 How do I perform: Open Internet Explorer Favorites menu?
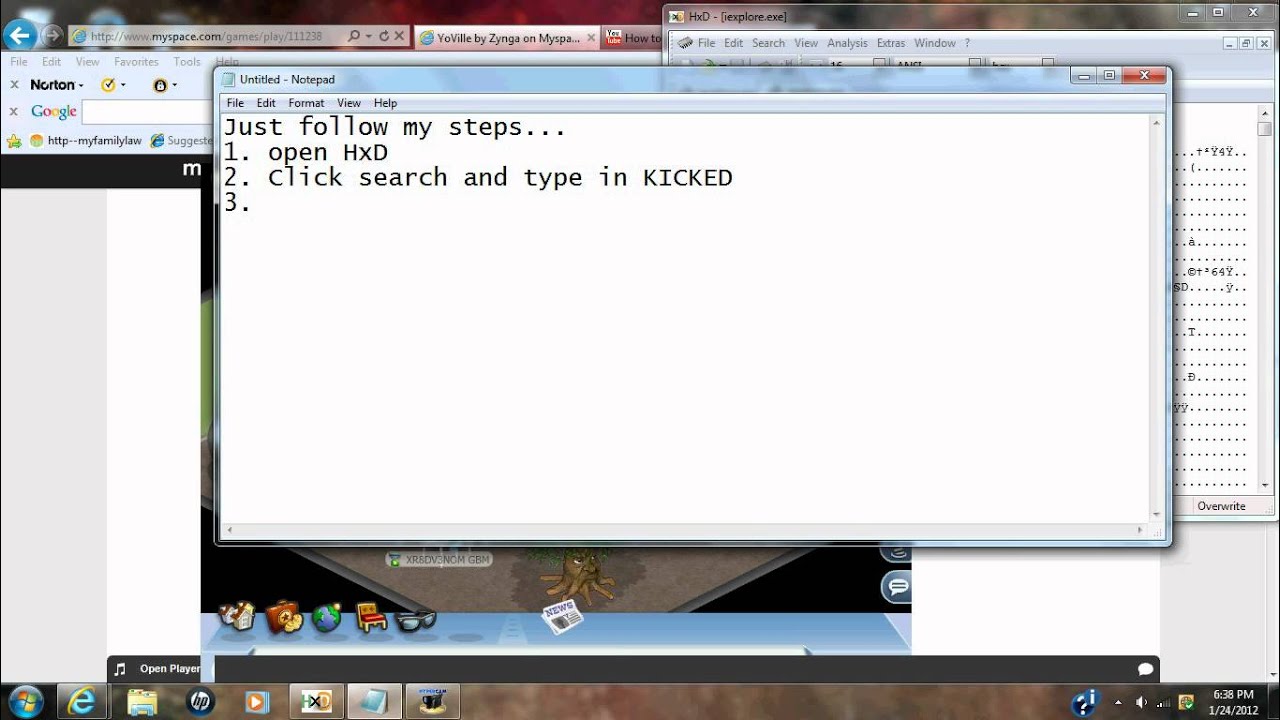pos(136,62)
